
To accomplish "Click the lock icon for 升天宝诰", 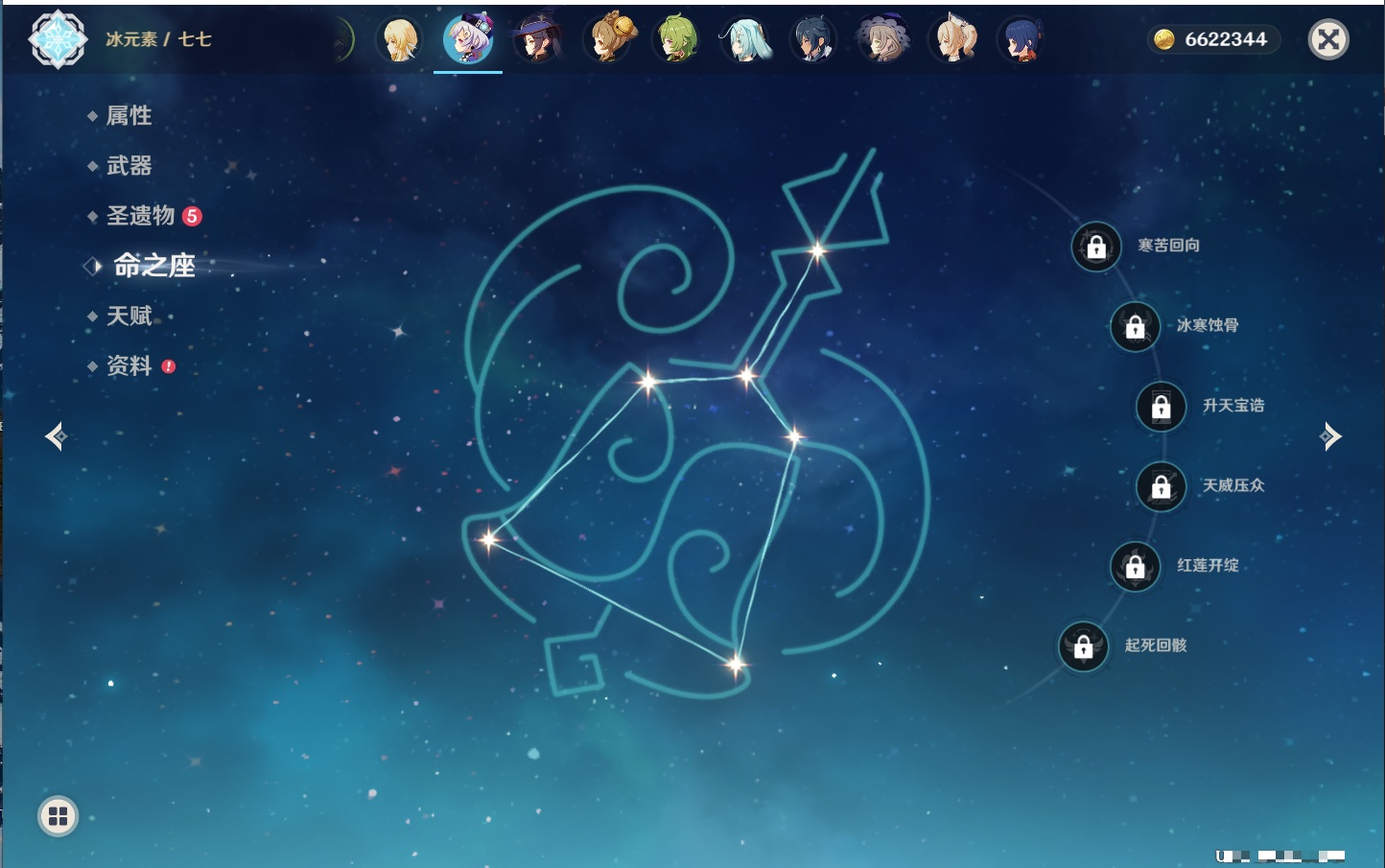I will tap(1161, 407).
